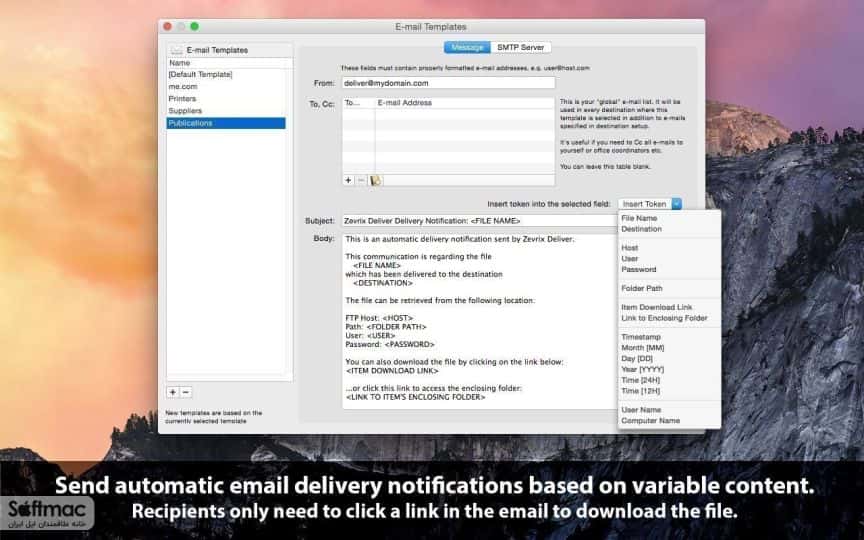
Task: Choose Time [24H] token
Action: coord(640,380)
